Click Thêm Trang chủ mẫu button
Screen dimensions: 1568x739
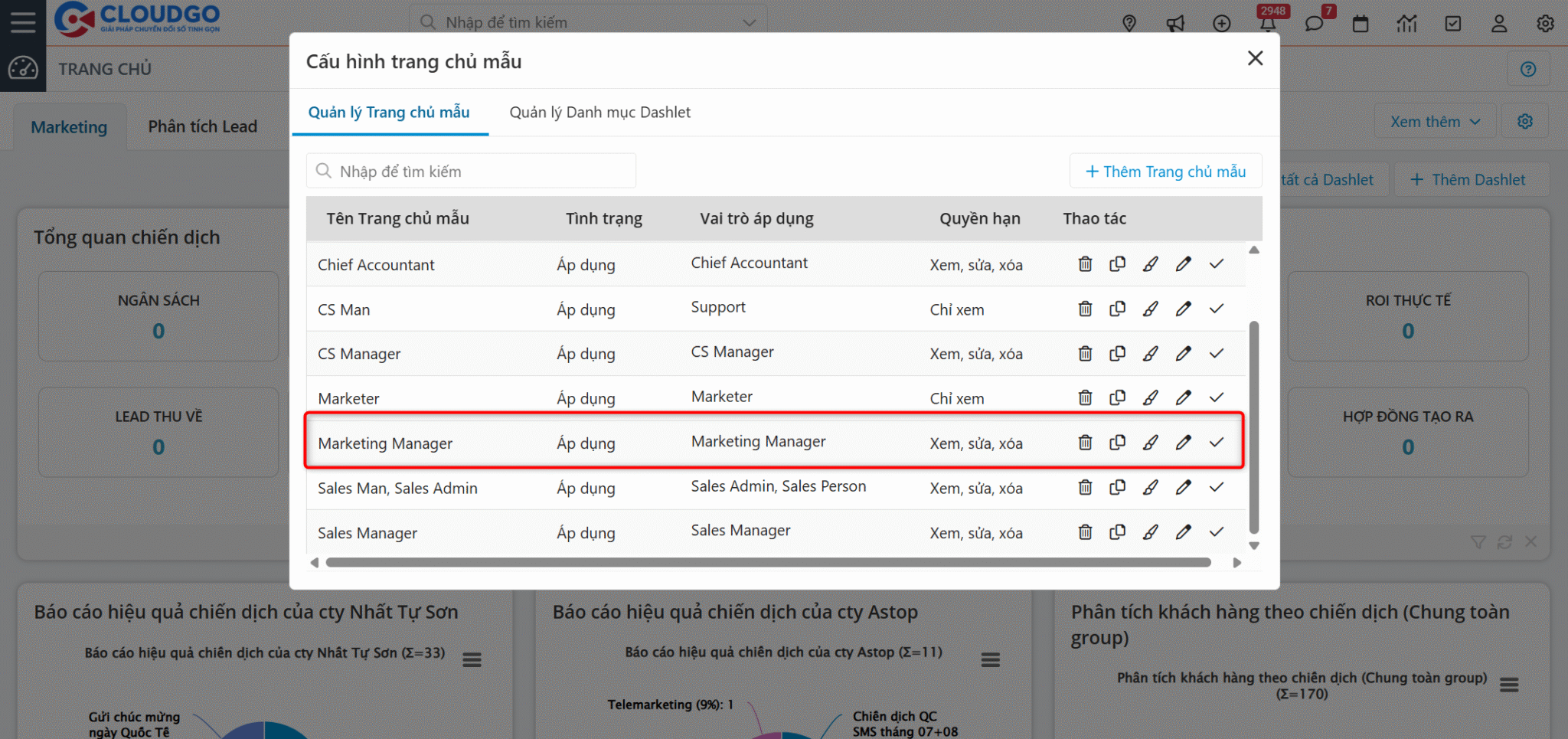[1165, 172]
